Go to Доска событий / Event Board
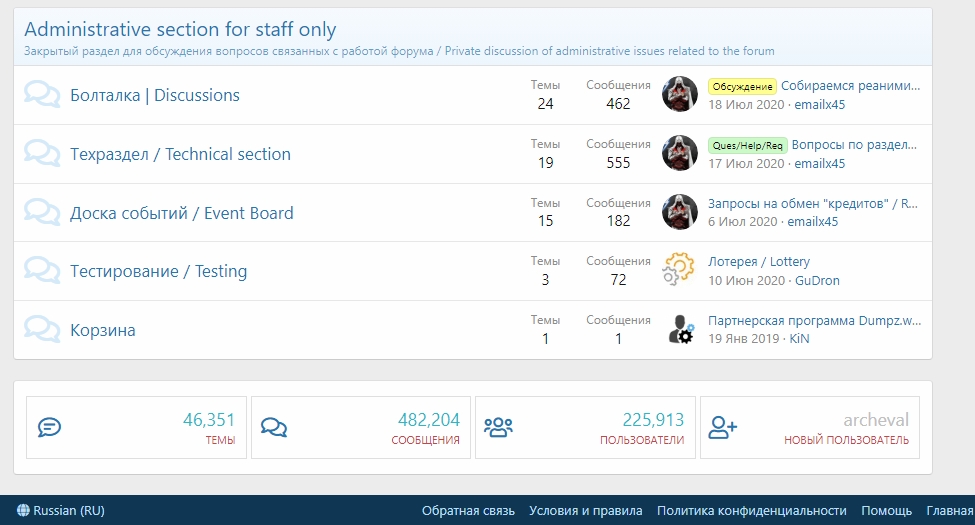This screenshot has width=975, height=525. pos(182,213)
